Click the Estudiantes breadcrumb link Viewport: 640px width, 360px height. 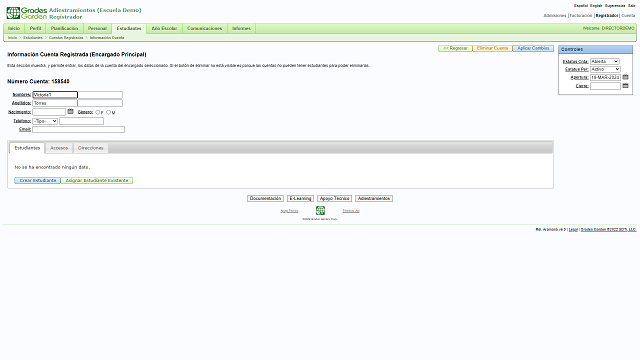33,38
